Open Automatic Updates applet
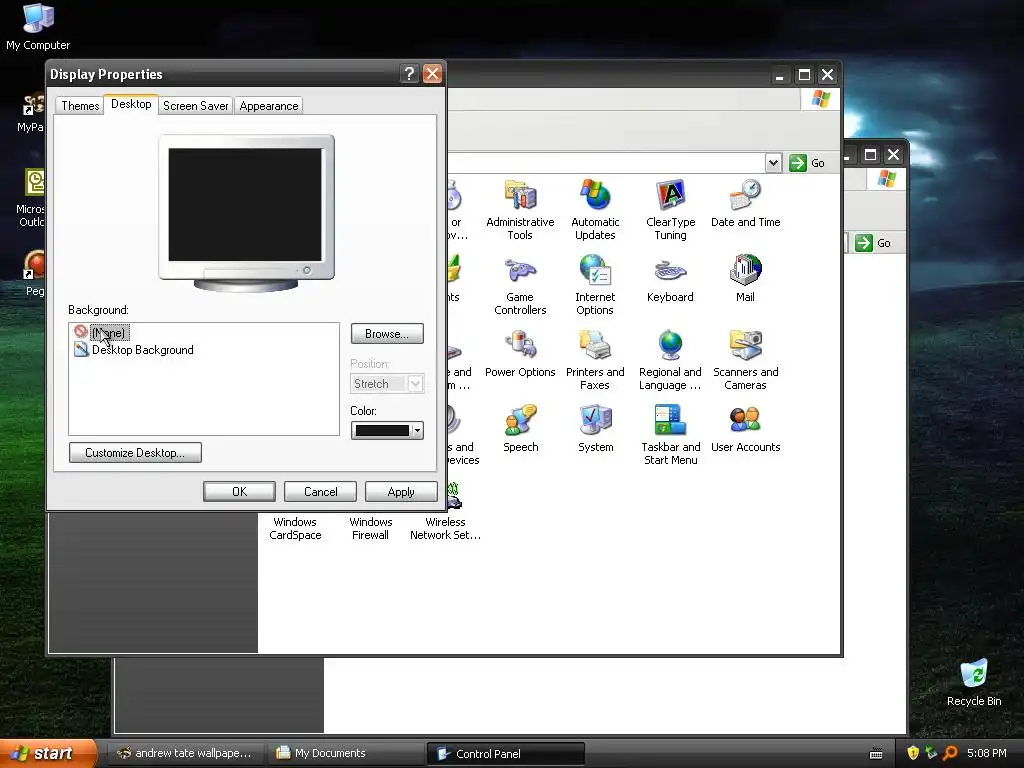1024x768 pixels. 595,209
